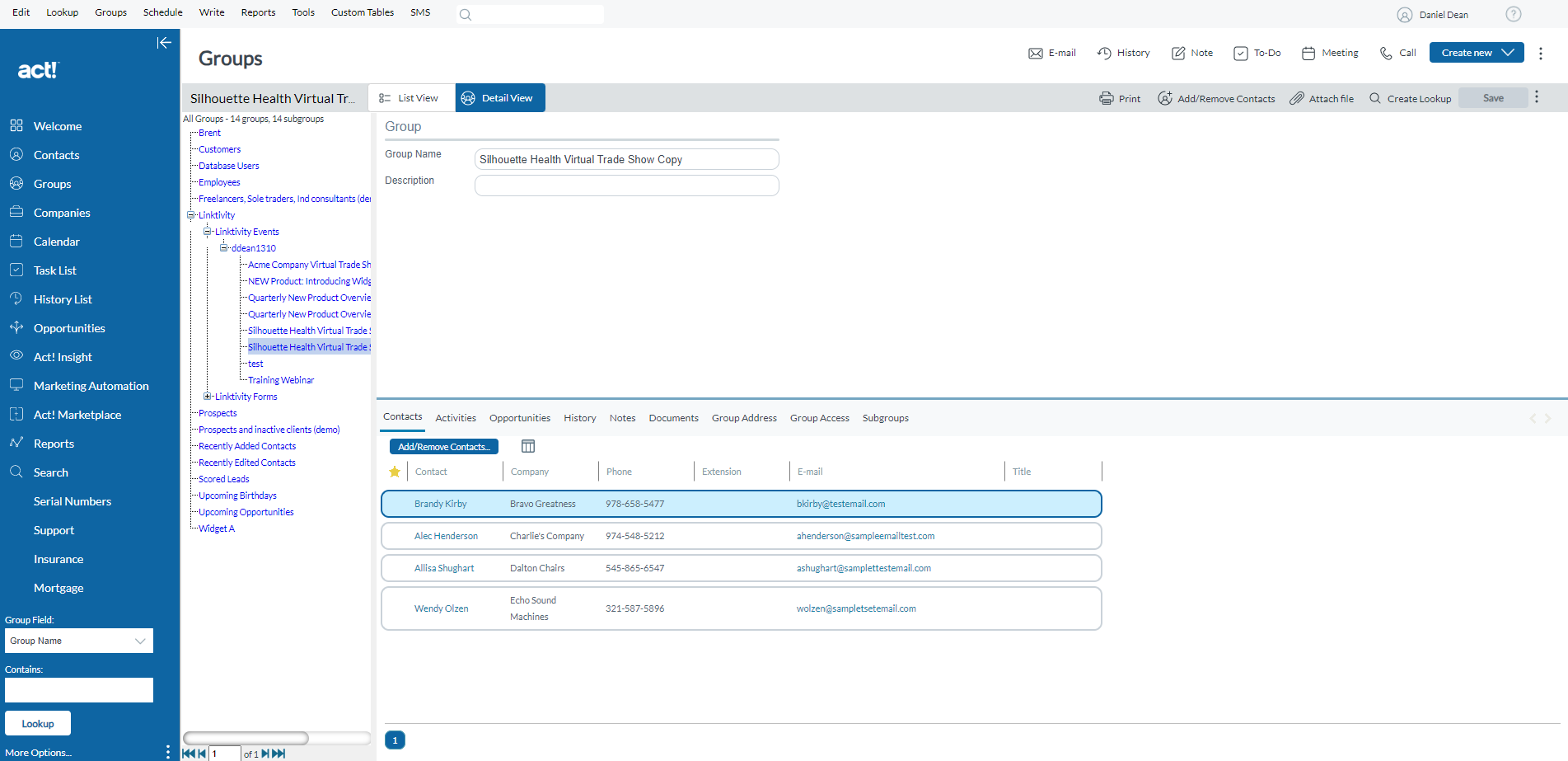Click the Add/Remove Contacts... blue button
The height and width of the screenshot is (761, 1568).
[x=444, y=446]
